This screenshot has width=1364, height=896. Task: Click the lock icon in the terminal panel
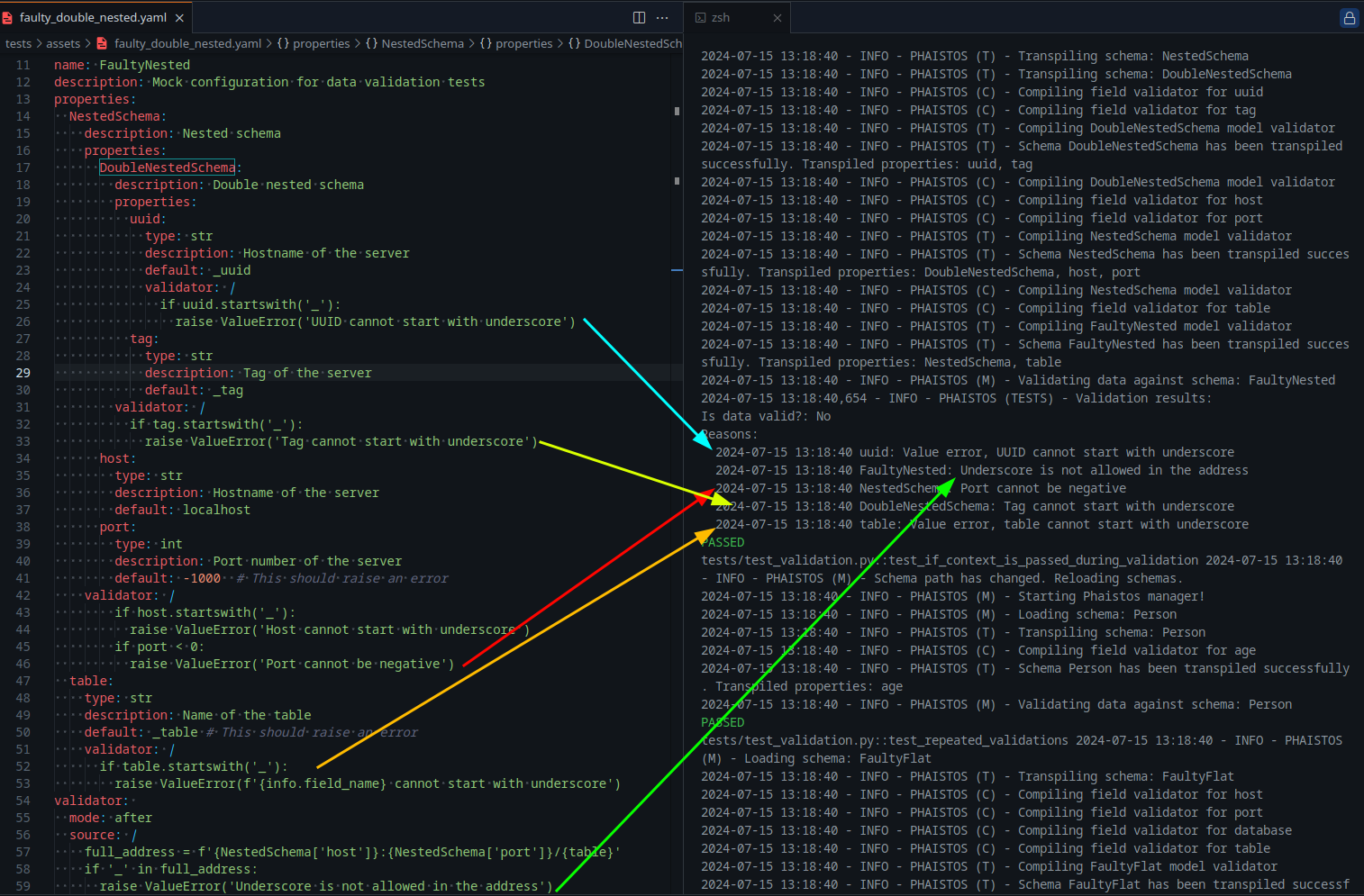pyautogui.click(x=1349, y=17)
